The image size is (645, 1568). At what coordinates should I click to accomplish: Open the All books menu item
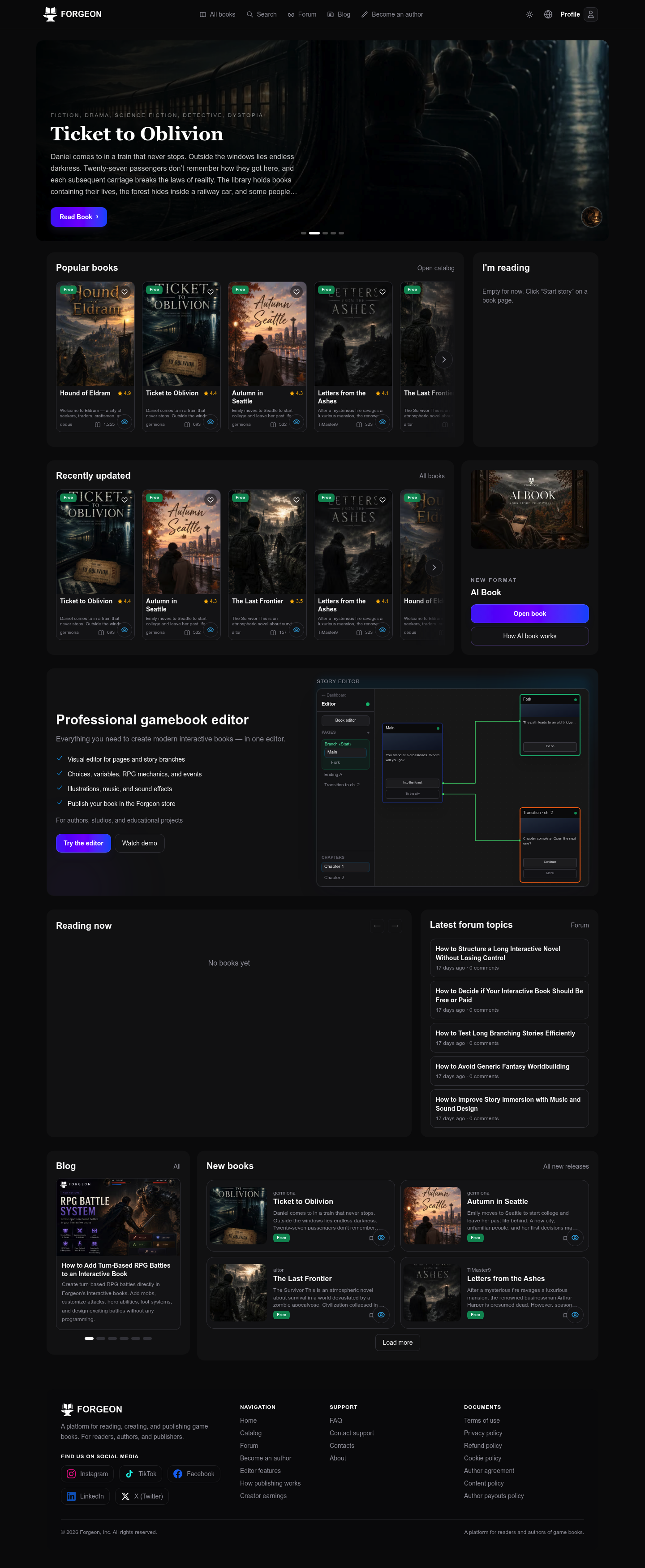click(217, 15)
